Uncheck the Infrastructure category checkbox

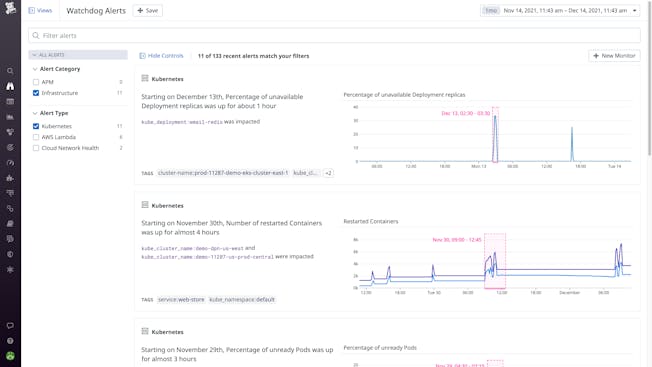click(36, 93)
